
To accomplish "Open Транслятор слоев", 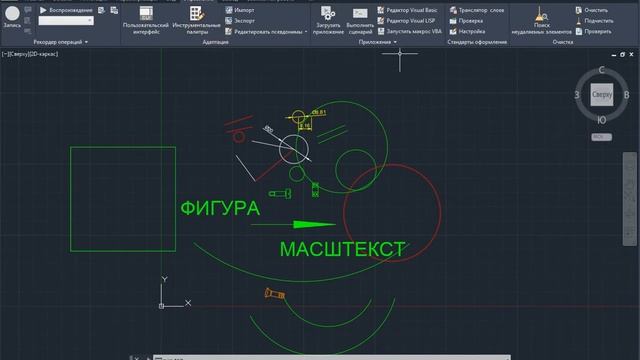I will 477,10.
